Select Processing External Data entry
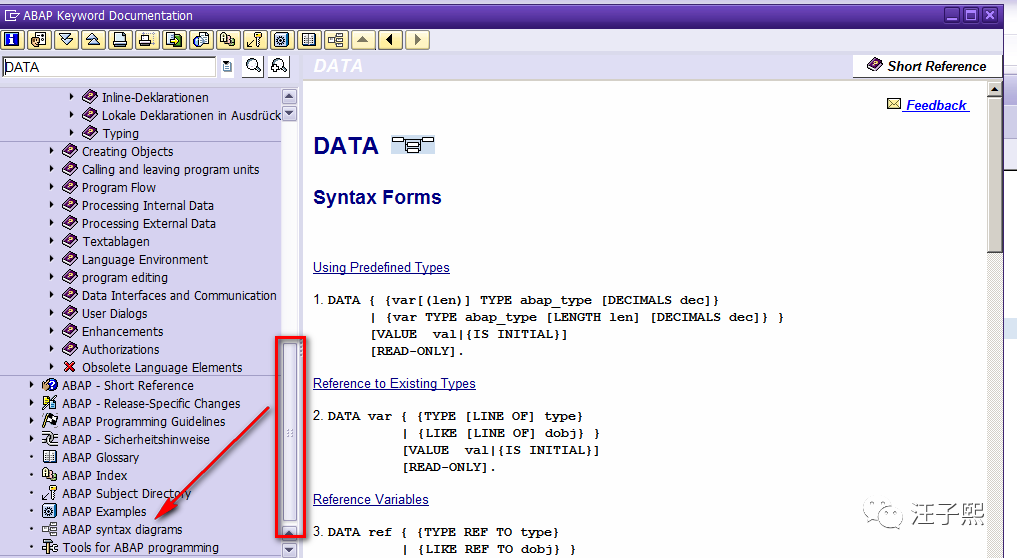Viewport: 1017px width, 558px height. (149, 223)
